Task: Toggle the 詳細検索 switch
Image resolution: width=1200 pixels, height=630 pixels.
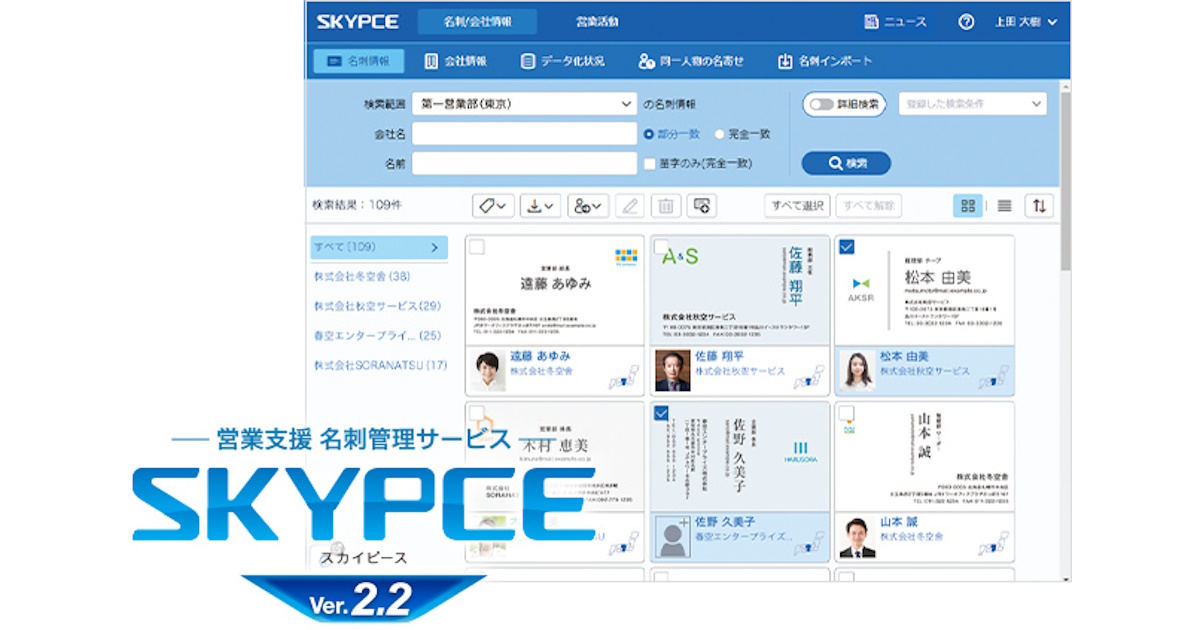Action: click(x=821, y=103)
